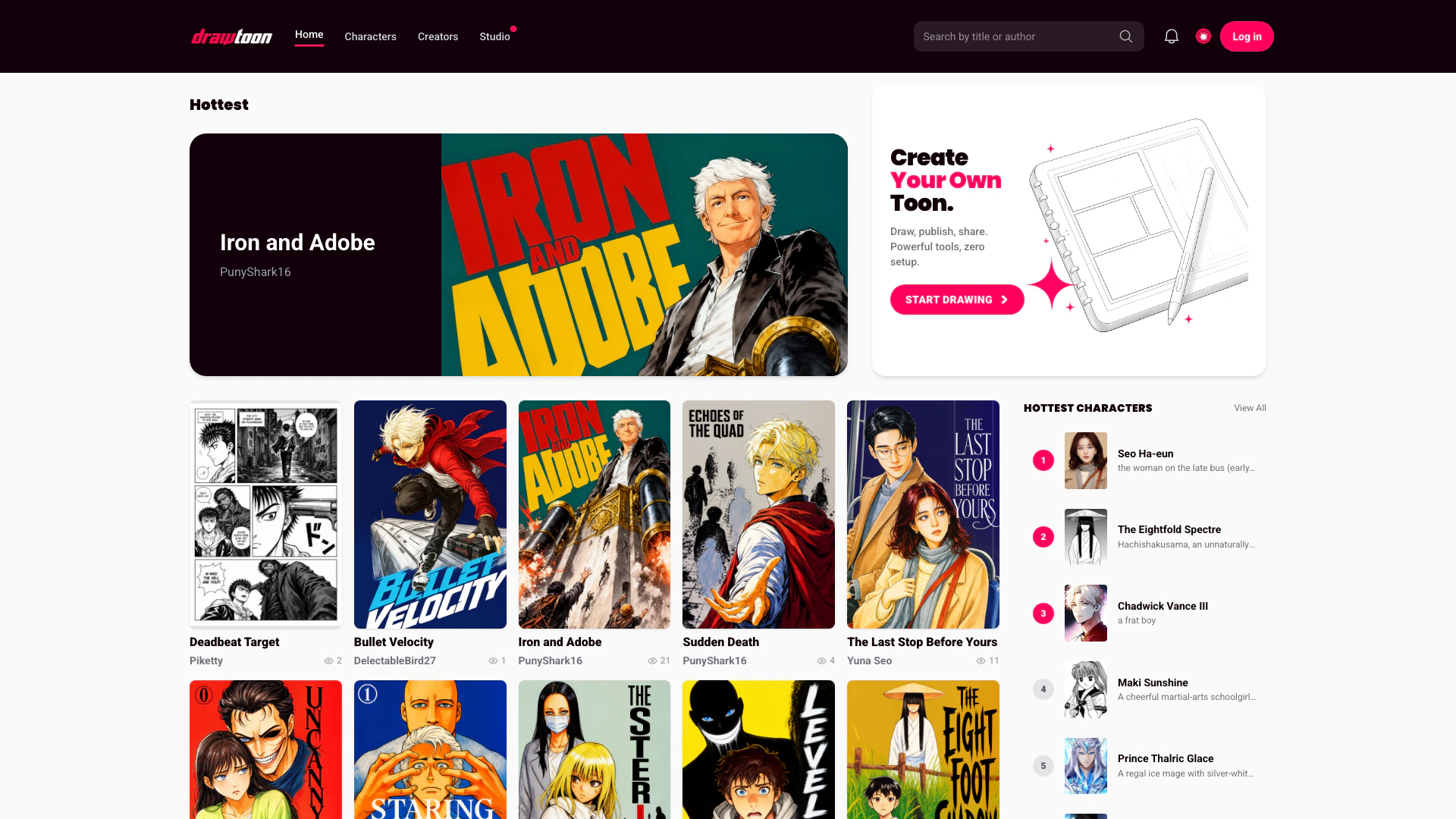Screen dimensions: 1456x819
Task: Click the Start Drawing button
Action: tap(957, 300)
